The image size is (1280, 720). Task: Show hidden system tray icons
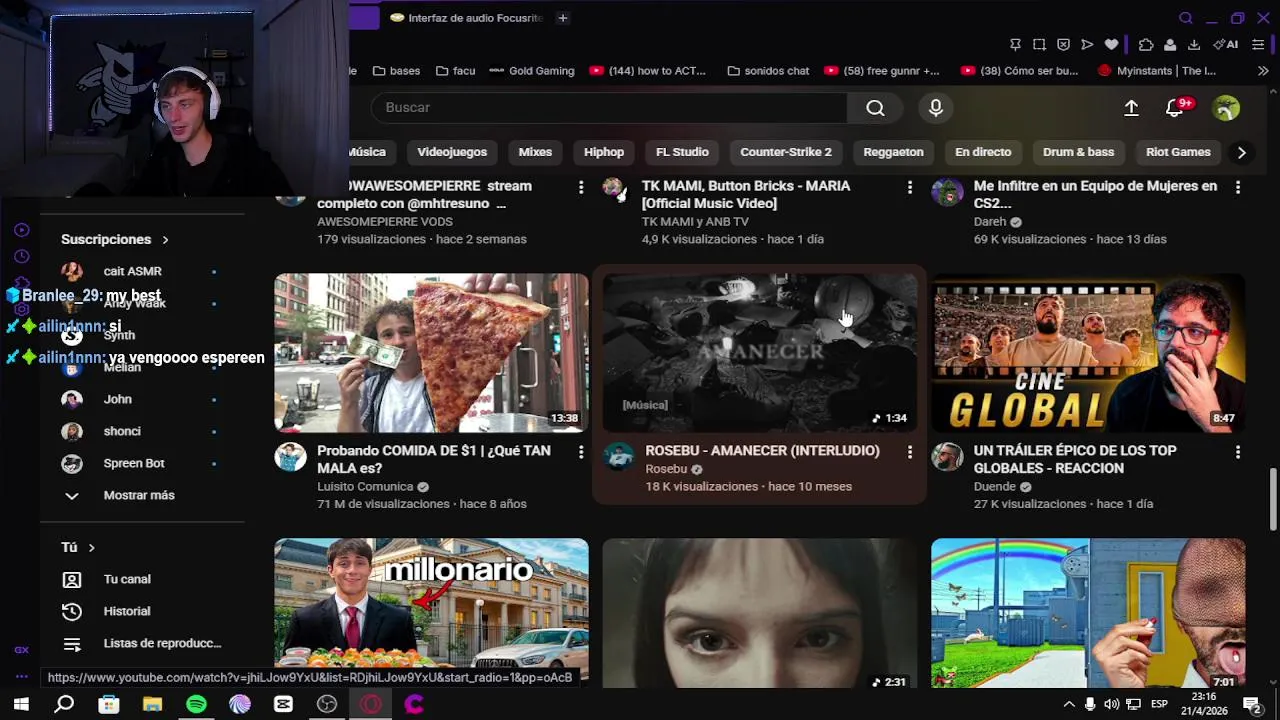coord(1069,704)
